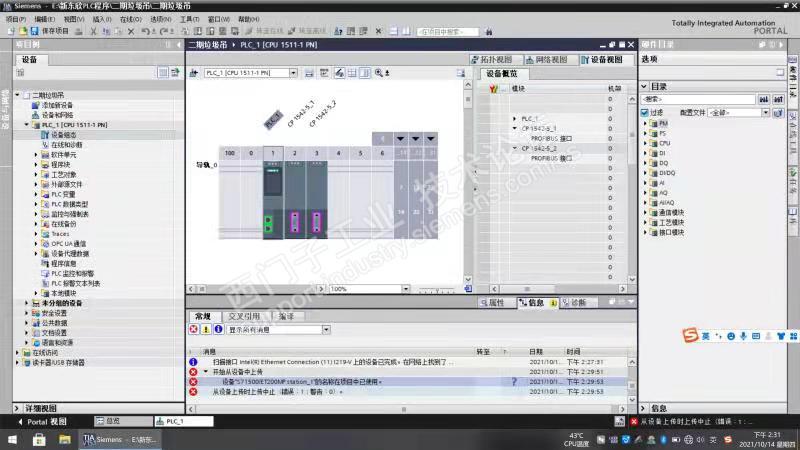Click the undo arrow in toolbar
The height and width of the screenshot is (450, 800).
[145, 31]
